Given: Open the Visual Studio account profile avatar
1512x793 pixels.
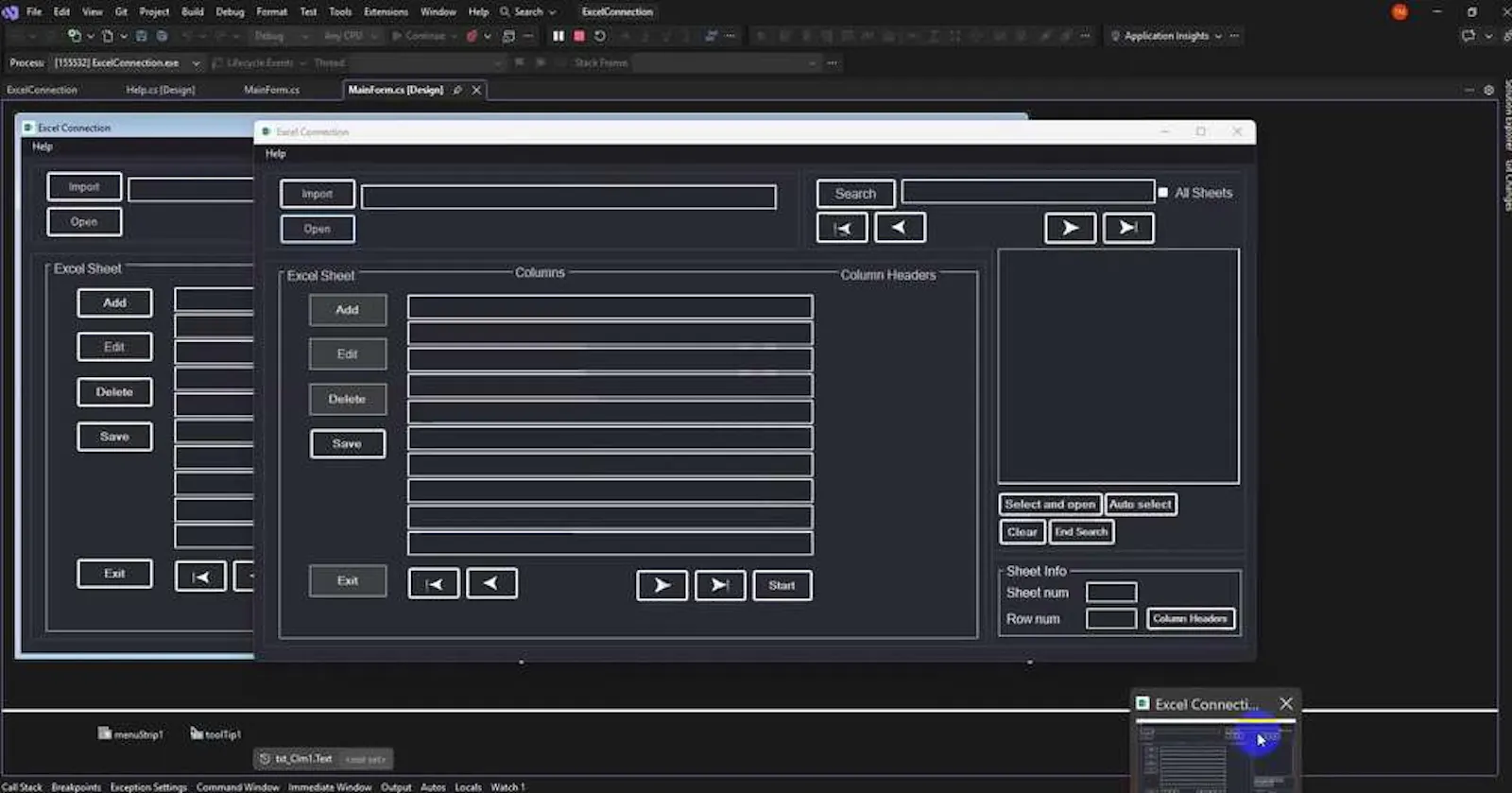Looking at the screenshot, I should pos(1400,11).
